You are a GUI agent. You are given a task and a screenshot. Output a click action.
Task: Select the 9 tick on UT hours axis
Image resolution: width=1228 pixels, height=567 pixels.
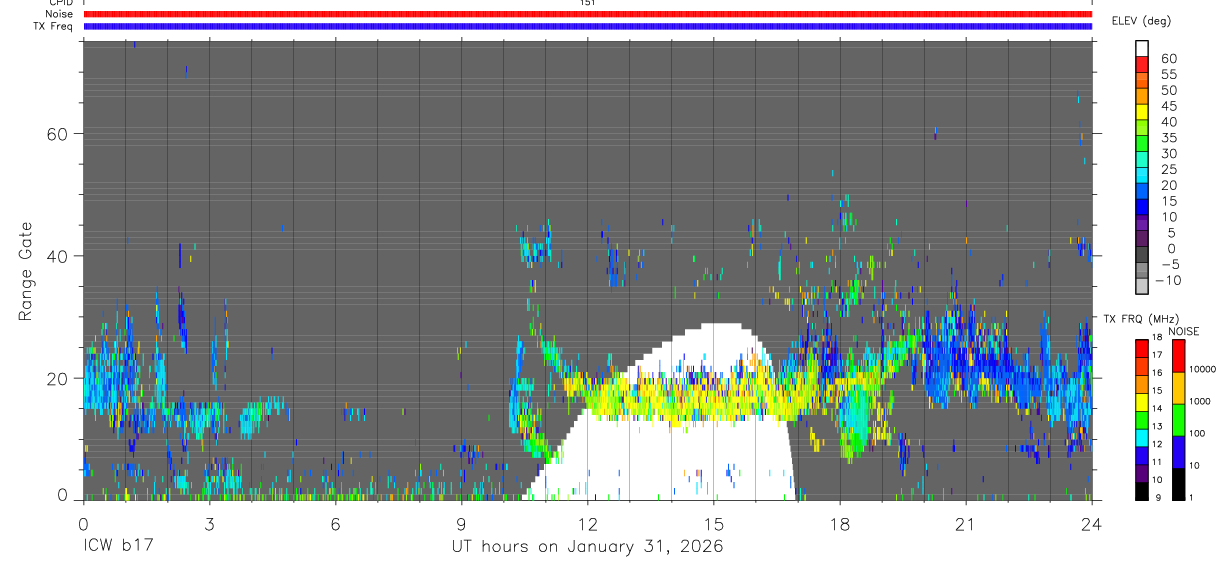point(461,524)
